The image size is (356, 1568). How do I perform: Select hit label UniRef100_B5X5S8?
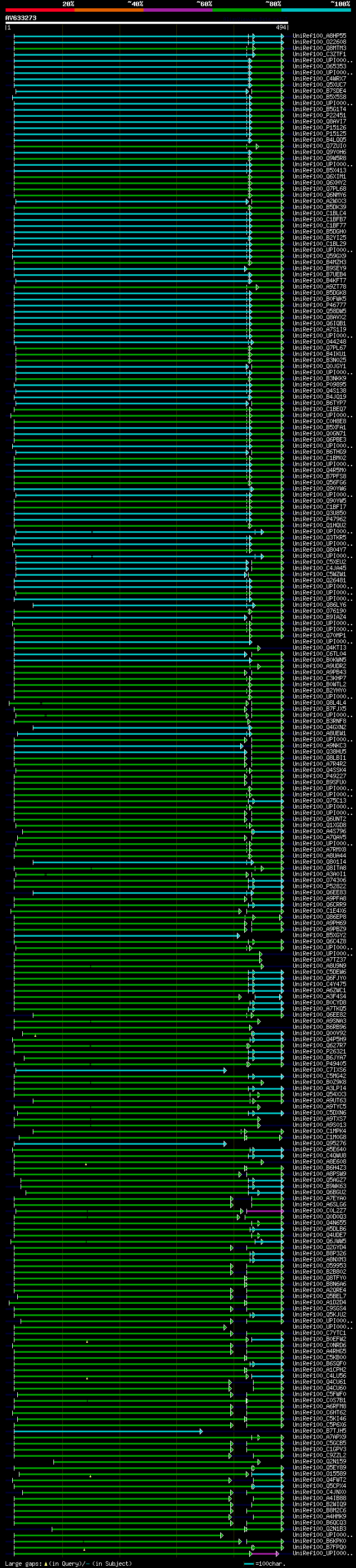[319, 97]
